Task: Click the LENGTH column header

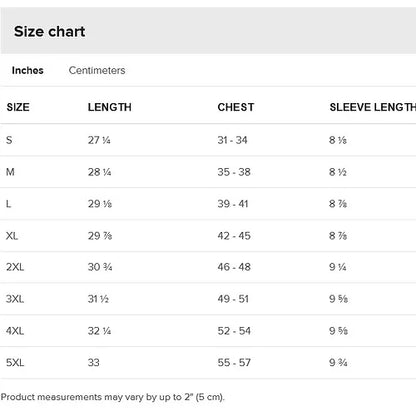Action: (x=110, y=107)
